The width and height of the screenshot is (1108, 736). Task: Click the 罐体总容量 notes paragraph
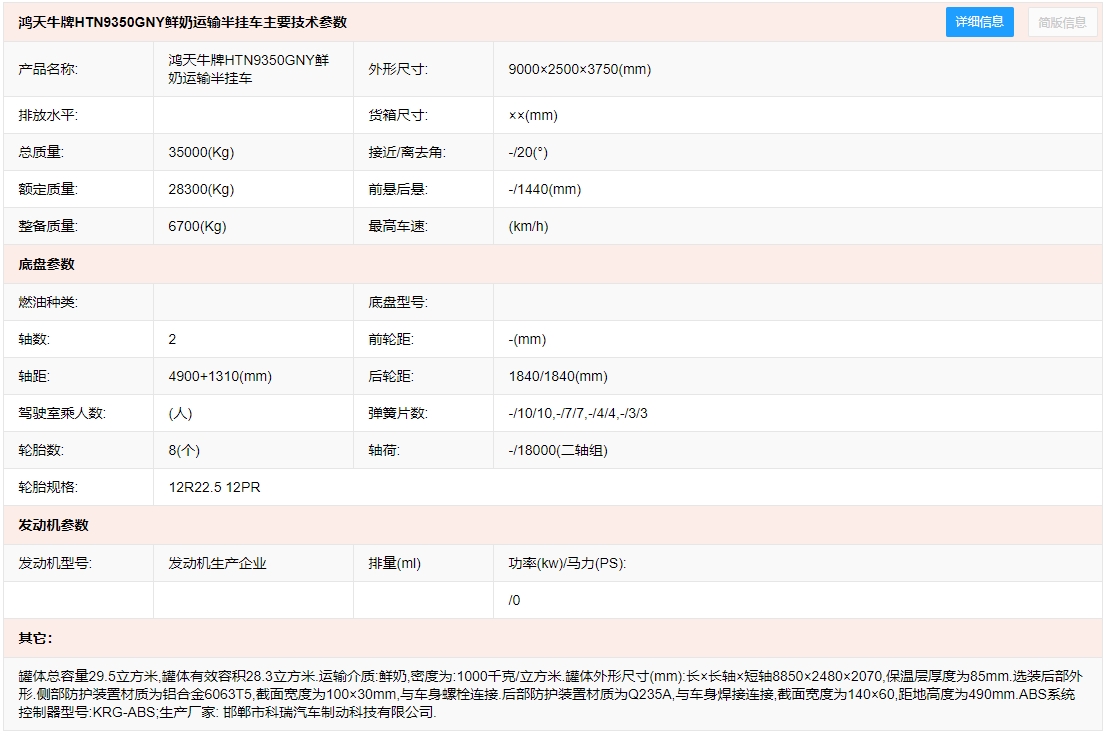(x=550, y=694)
